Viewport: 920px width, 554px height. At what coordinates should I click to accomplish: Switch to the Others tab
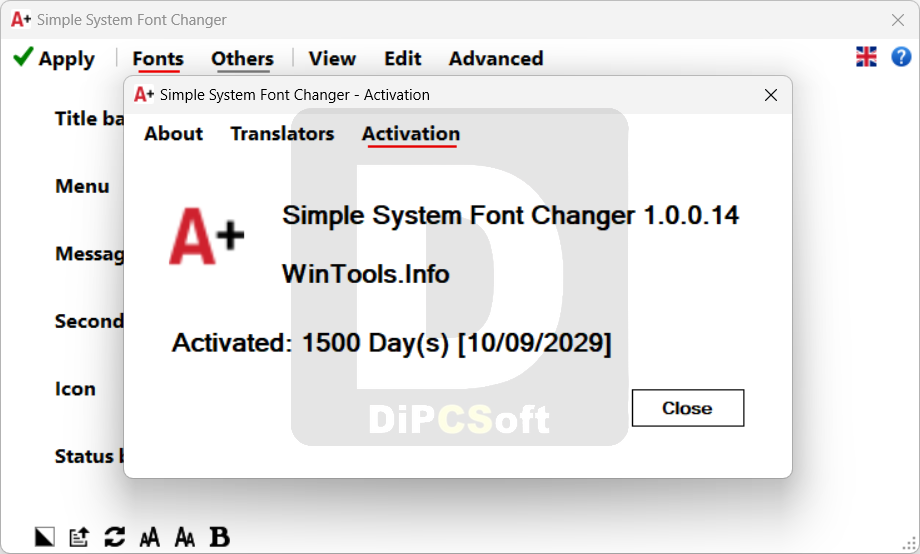tap(242, 59)
